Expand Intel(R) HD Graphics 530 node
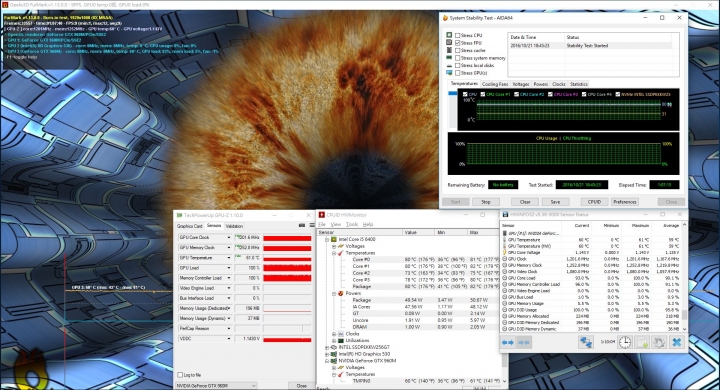The width and height of the screenshot is (720, 390). tap(327, 354)
